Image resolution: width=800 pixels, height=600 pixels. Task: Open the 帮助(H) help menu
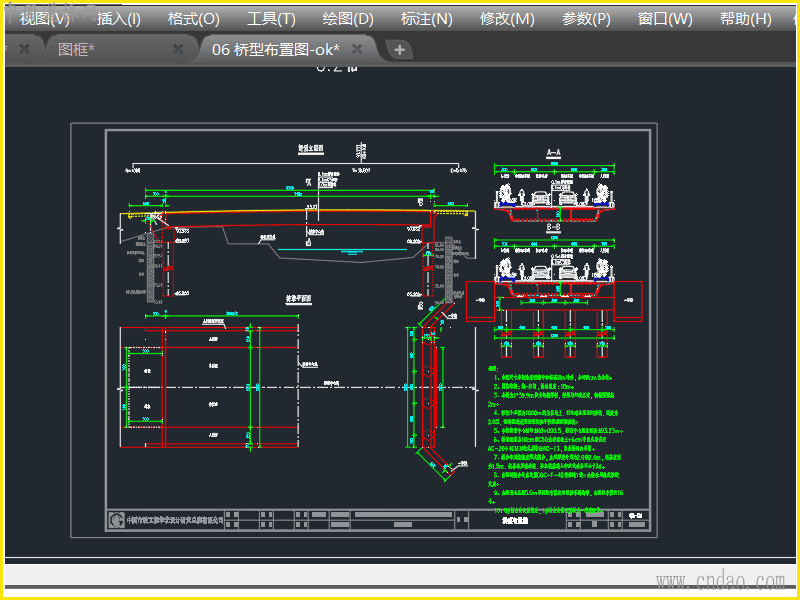pyautogui.click(x=745, y=19)
